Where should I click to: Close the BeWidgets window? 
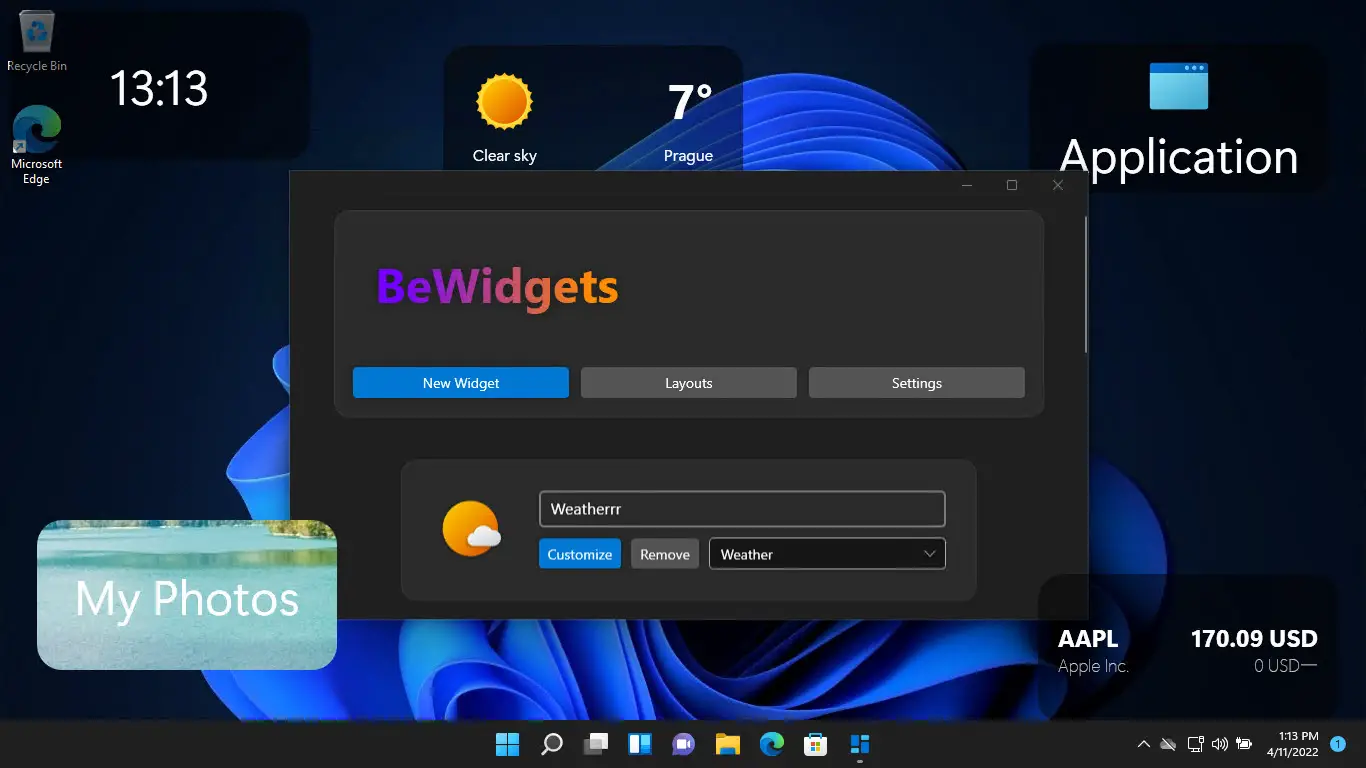pyautogui.click(x=1058, y=185)
